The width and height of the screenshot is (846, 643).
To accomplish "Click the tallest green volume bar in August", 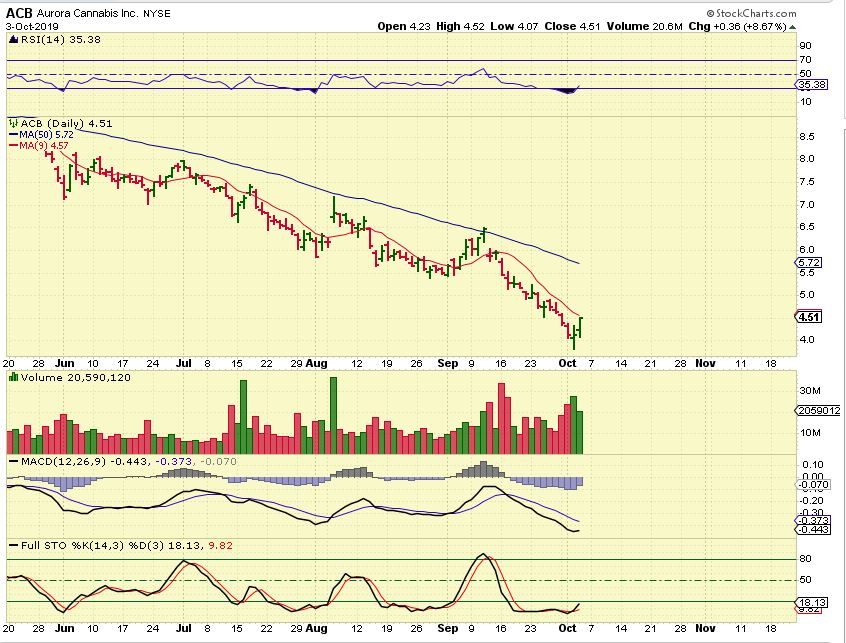I will [x=333, y=415].
